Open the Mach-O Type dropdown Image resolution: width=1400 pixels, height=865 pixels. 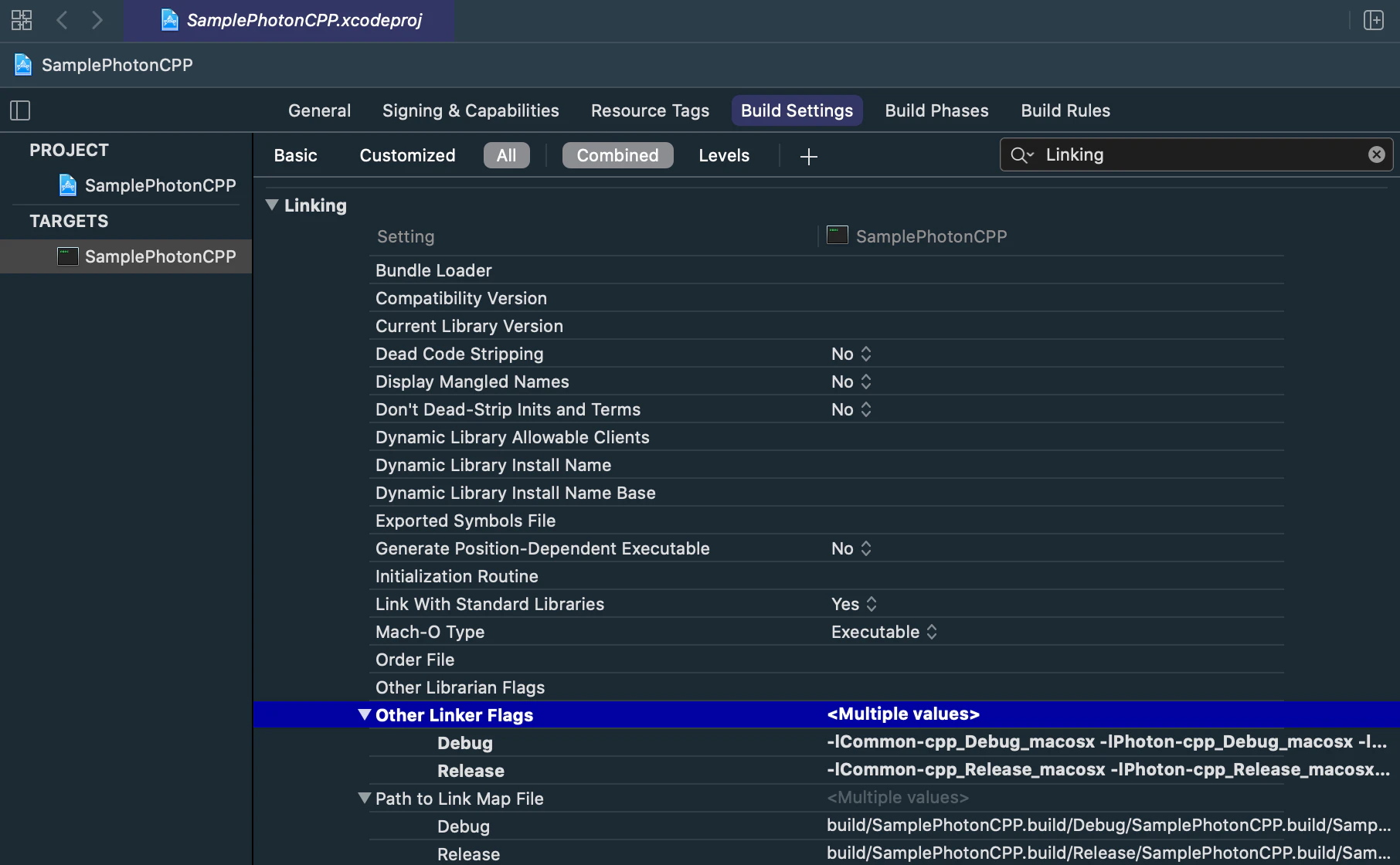click(x=885, y=632)
